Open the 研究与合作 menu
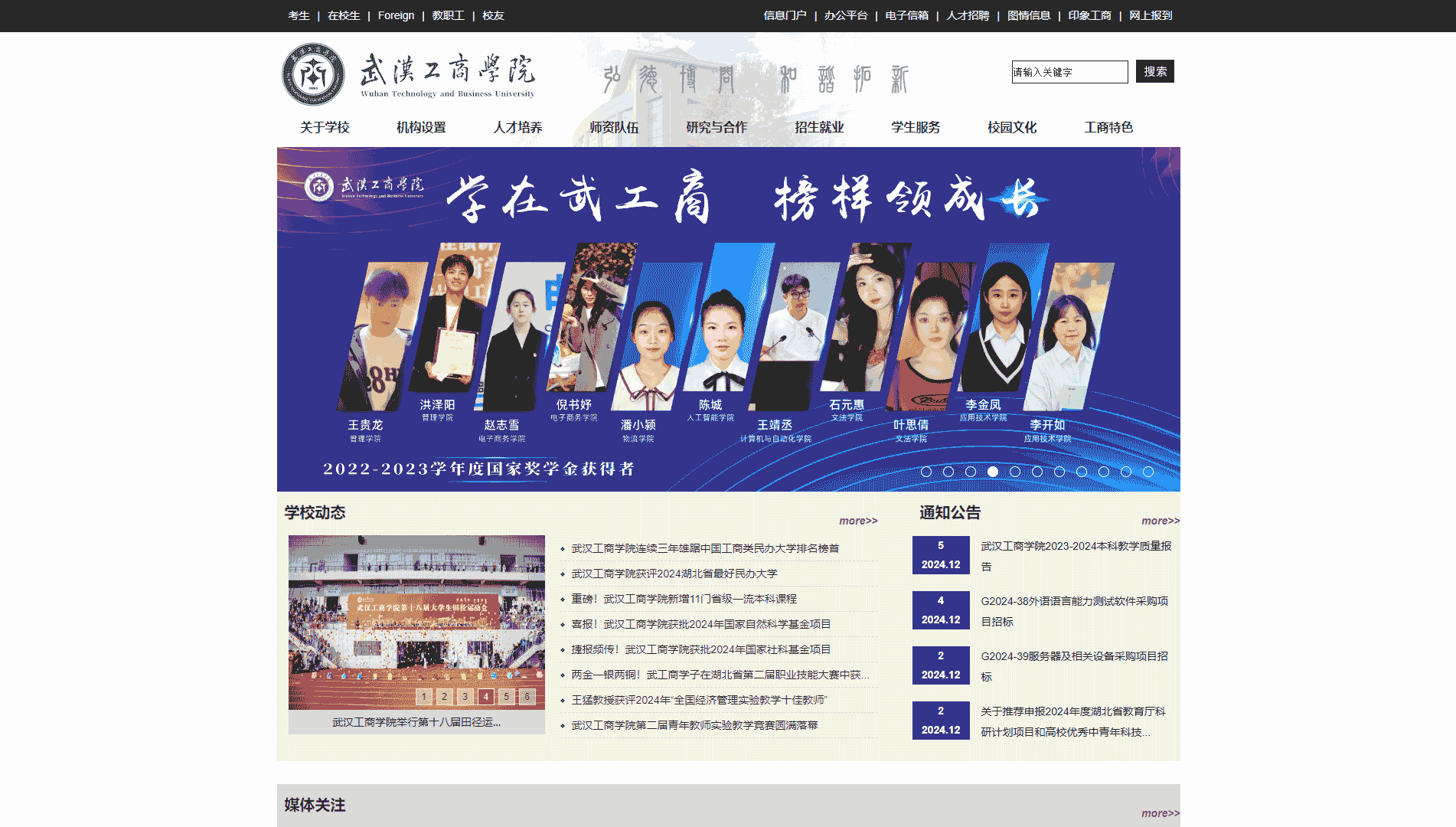Image resolution: width=1456 pixels, height=827 pixels. pos(717,127)
